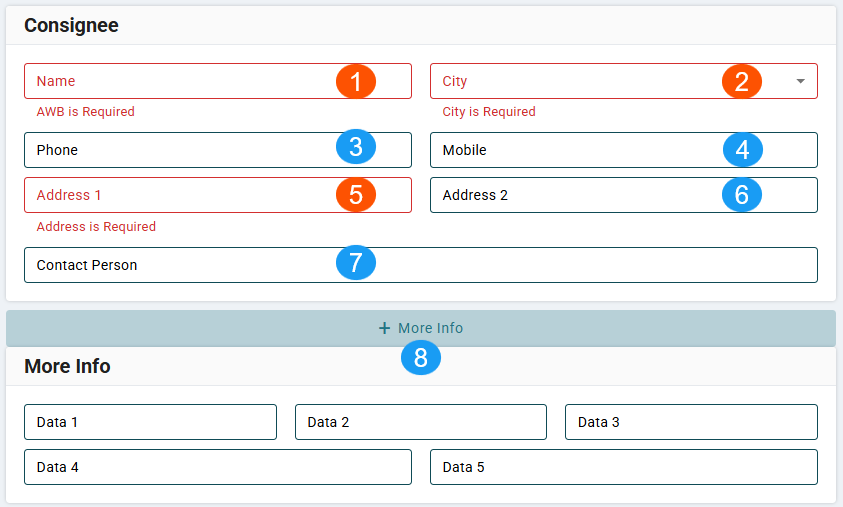Click into the Phone field
This screenshot has width=843, height=507.
click(x=180, y=150)
